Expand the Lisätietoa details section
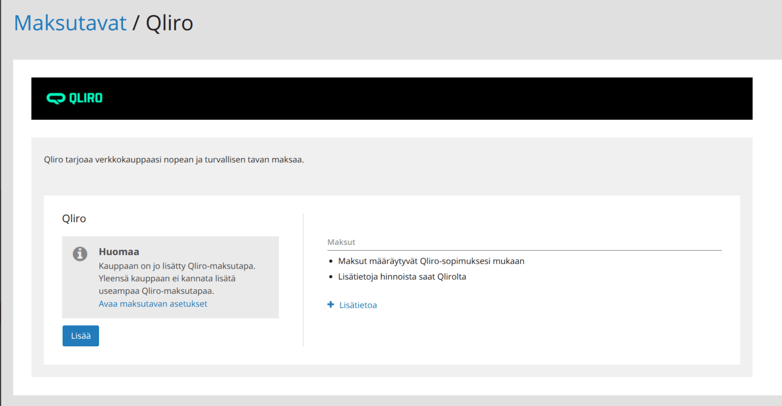 point(357,305)
